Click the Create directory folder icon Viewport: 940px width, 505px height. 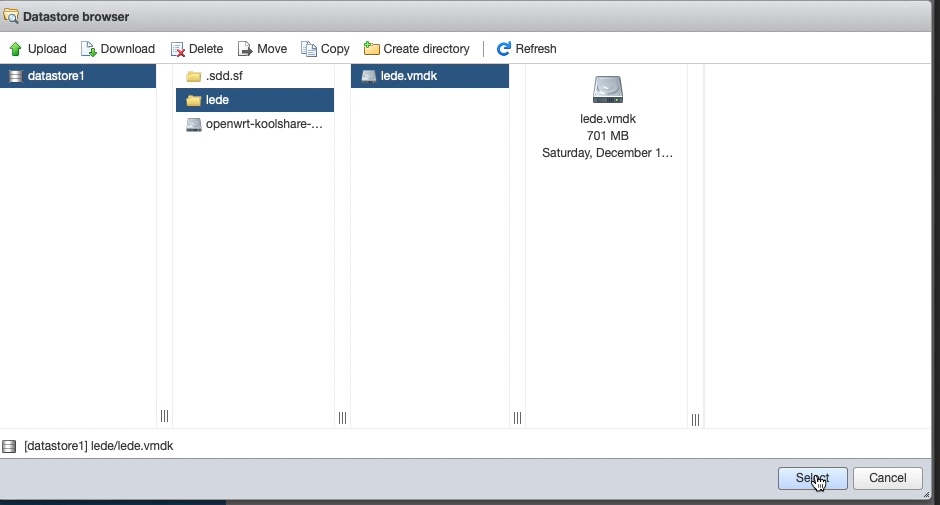click(x=372, y=49)
